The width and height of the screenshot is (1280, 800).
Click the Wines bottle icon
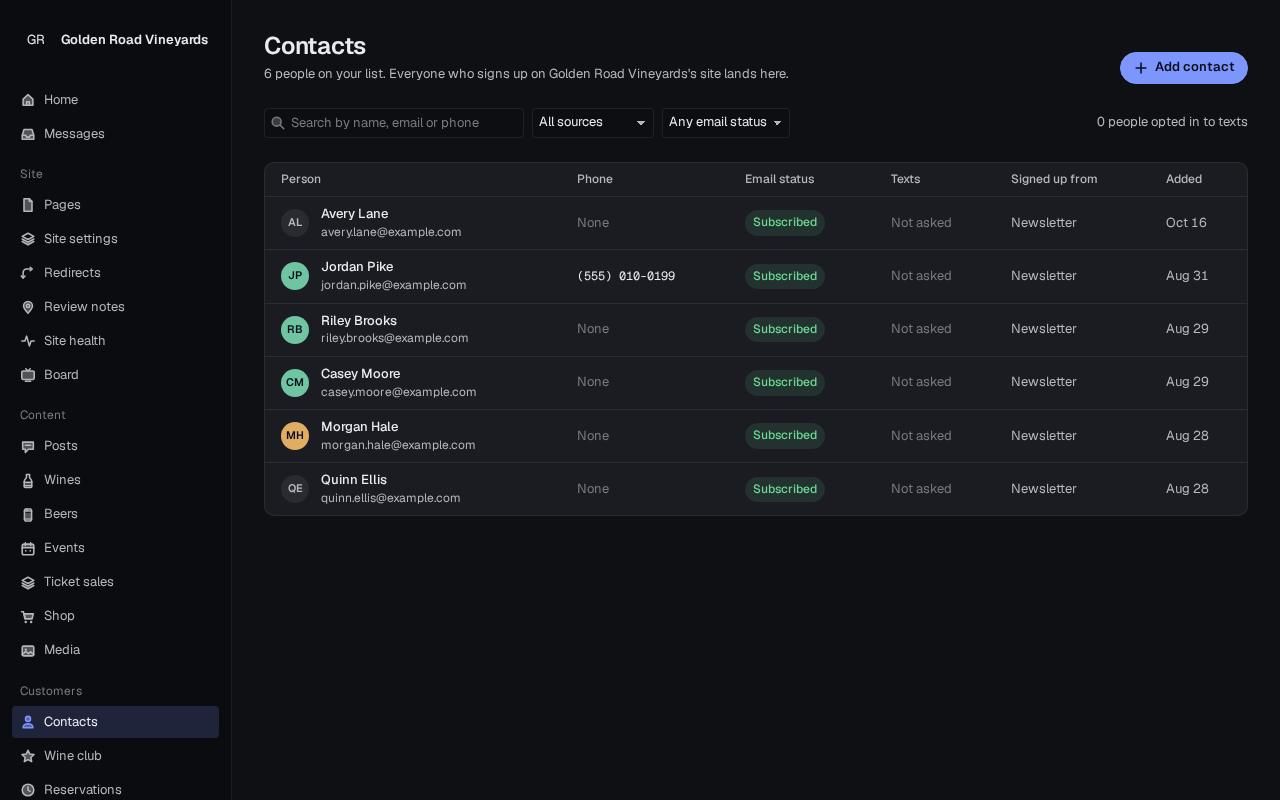(28, 480)
